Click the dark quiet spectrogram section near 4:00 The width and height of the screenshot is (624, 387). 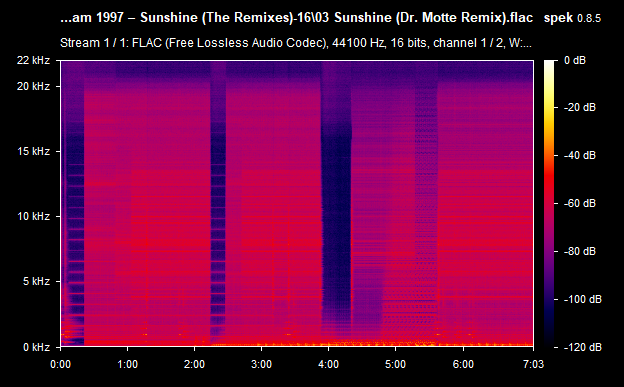[x=336, y=203]
